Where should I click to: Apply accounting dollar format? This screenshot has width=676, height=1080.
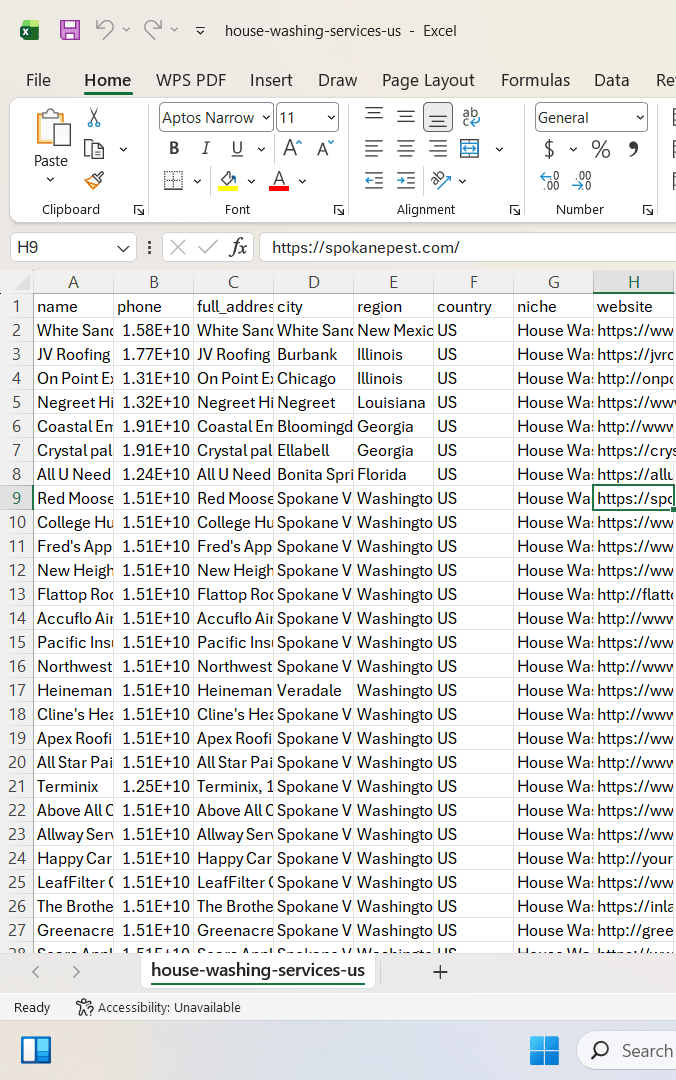click(x=549, y=149)
